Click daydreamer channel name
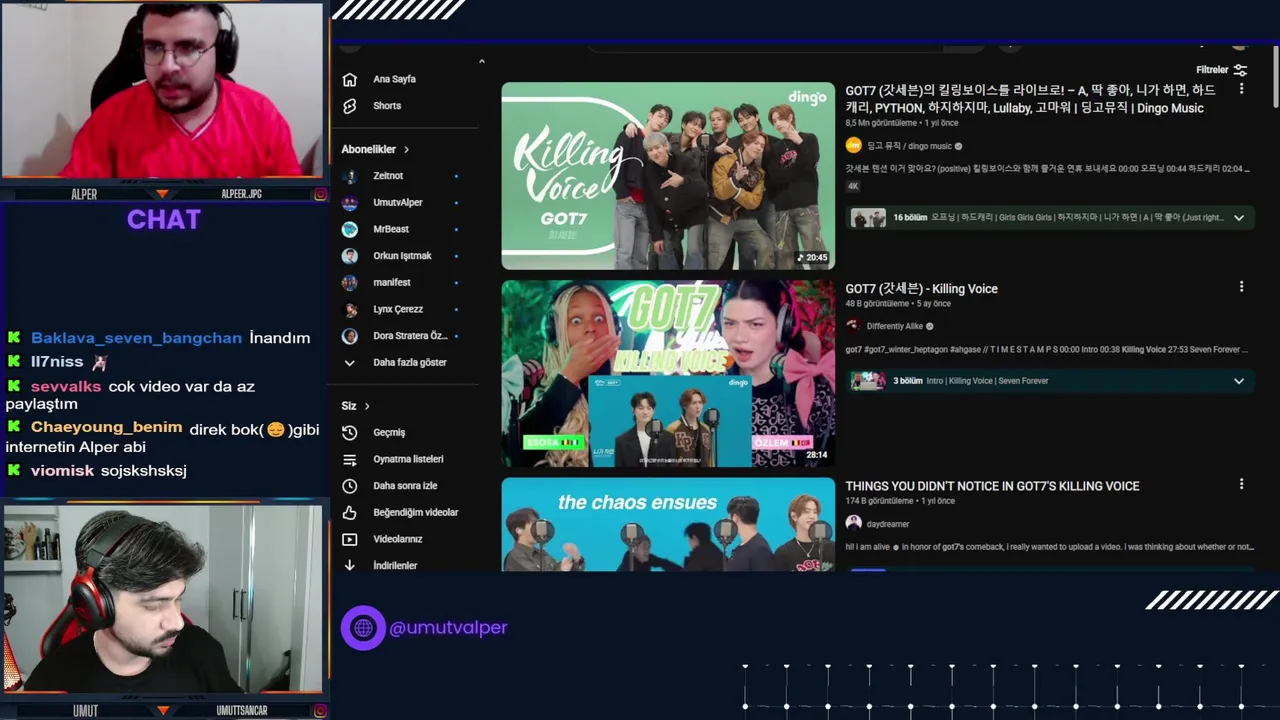 [x=888, y=524]
